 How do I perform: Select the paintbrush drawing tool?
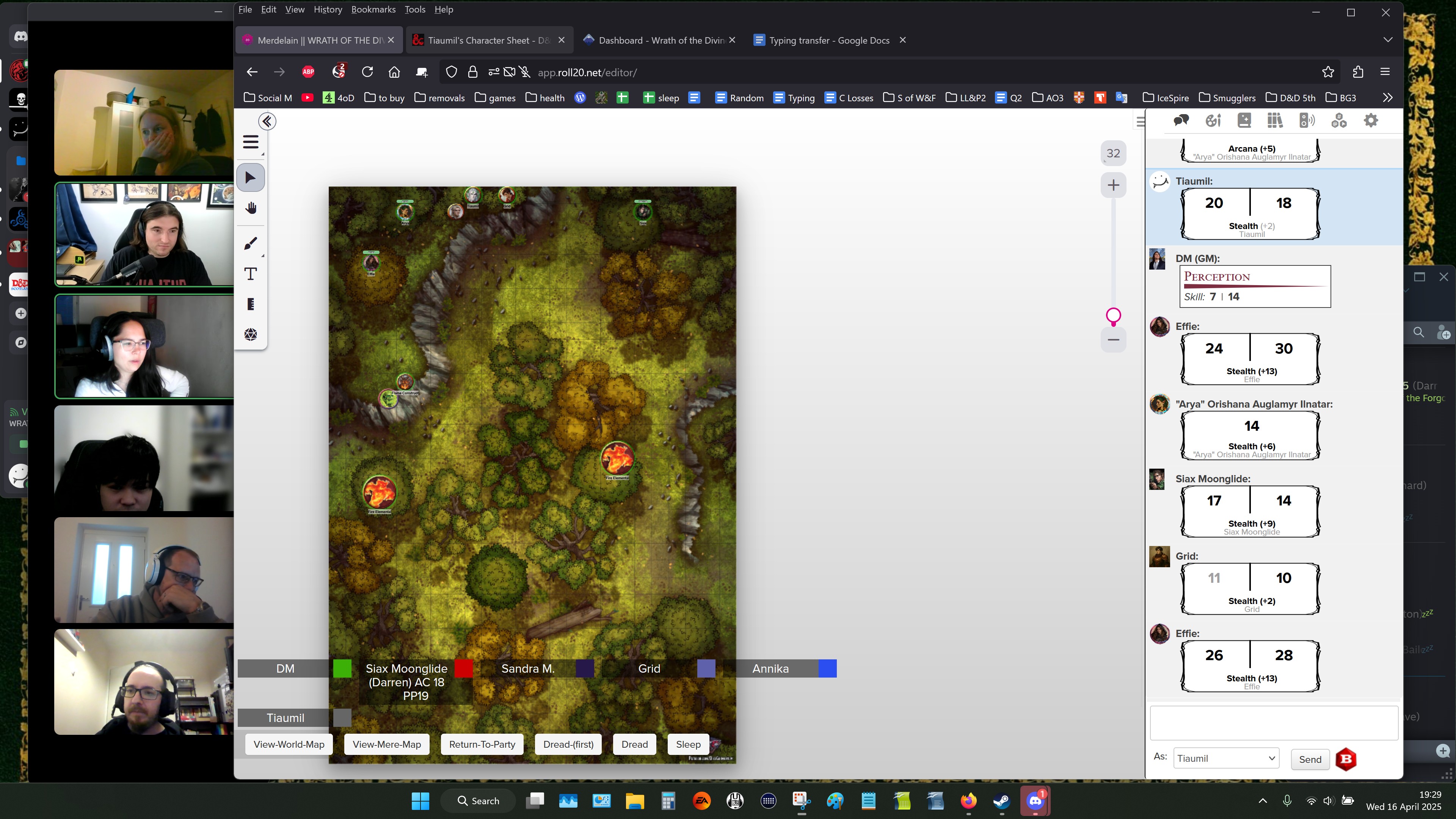click(250, 243)
